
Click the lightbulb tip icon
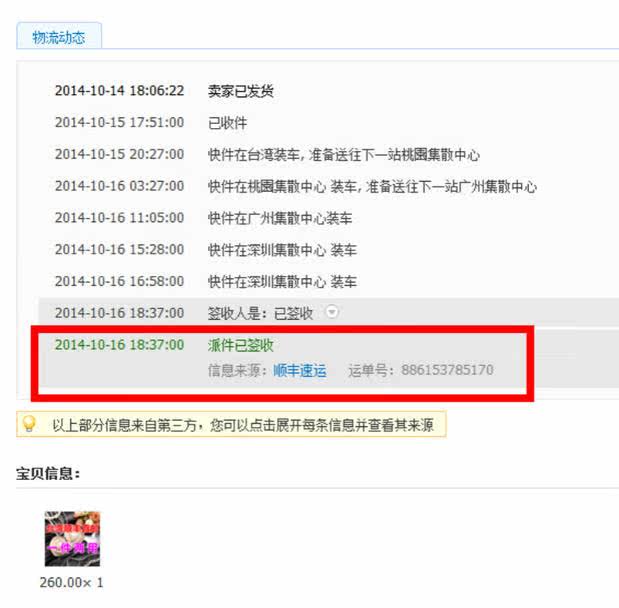point(29,424)
